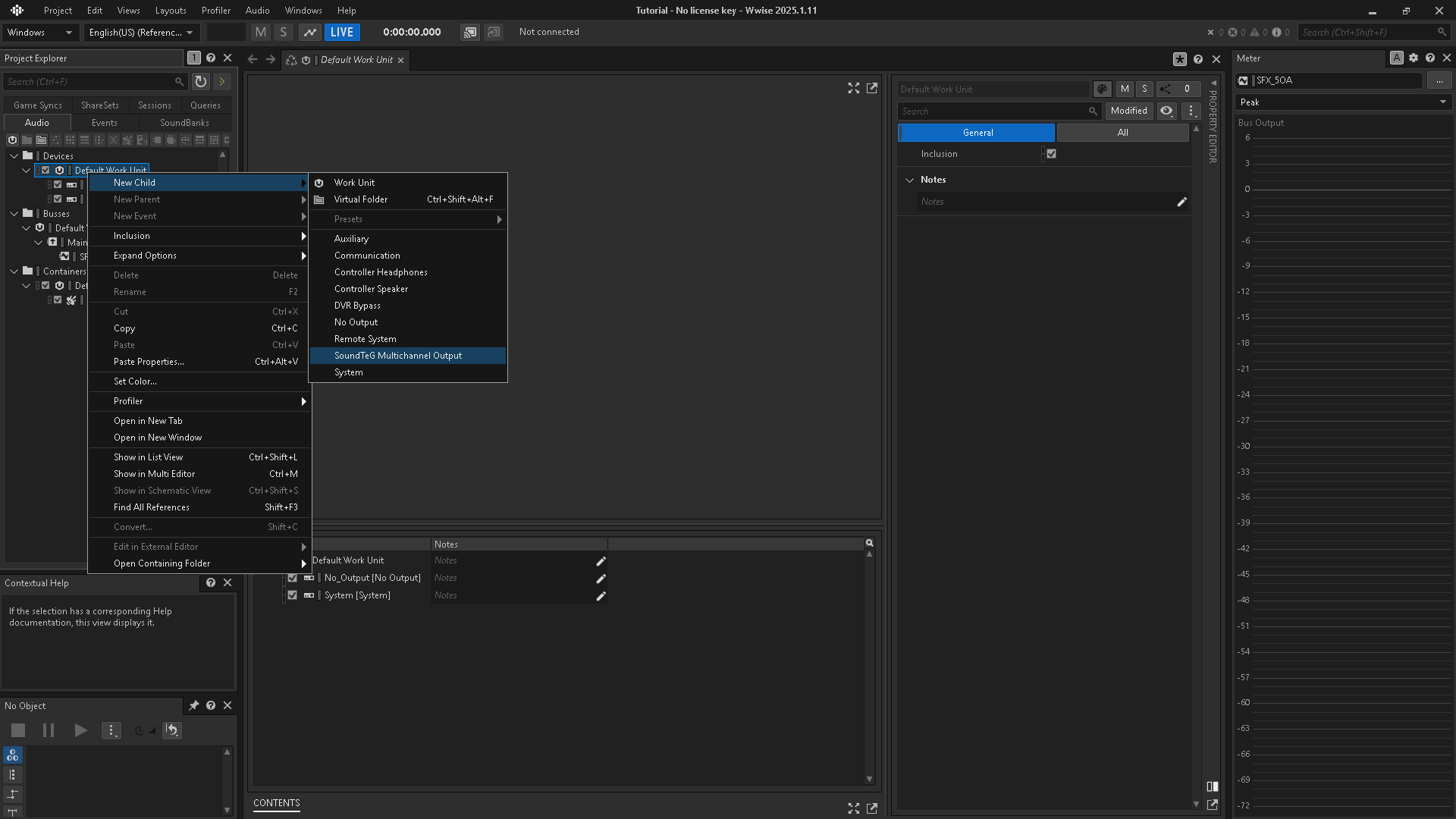Open editor in new window icon
Screen dimensions: 1456x819
coord(872,88)
